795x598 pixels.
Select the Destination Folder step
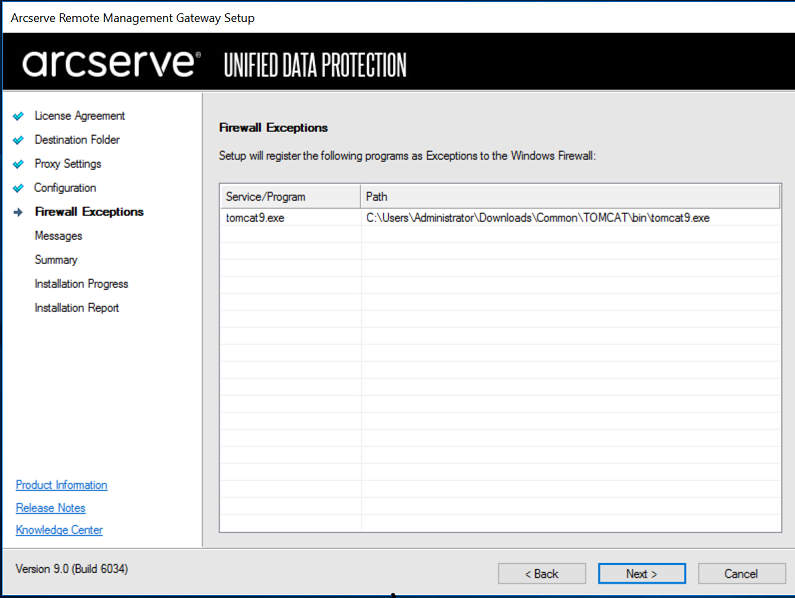tap(77, 139)
